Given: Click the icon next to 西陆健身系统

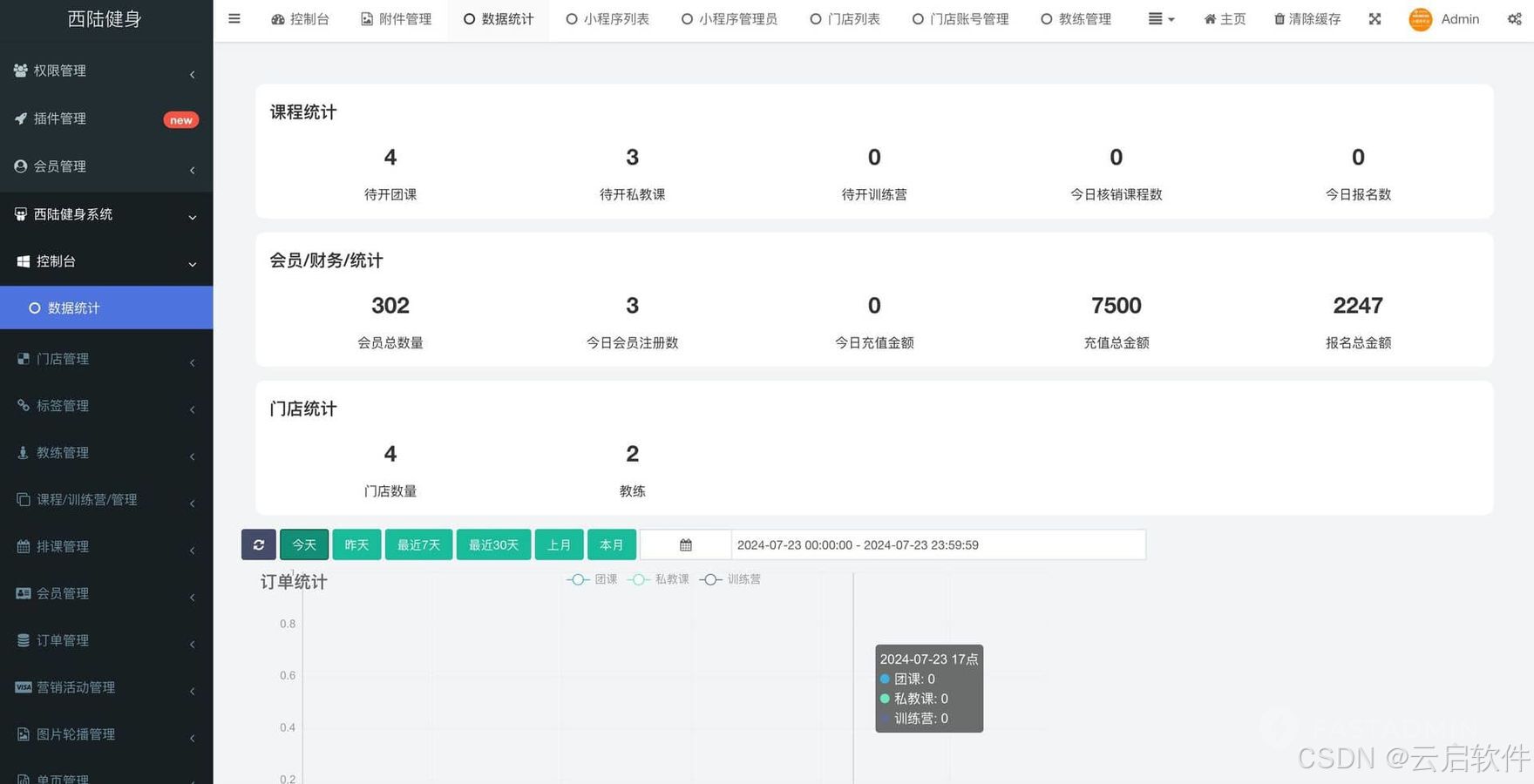Looking at the screenshot, I should click(21, 213).
